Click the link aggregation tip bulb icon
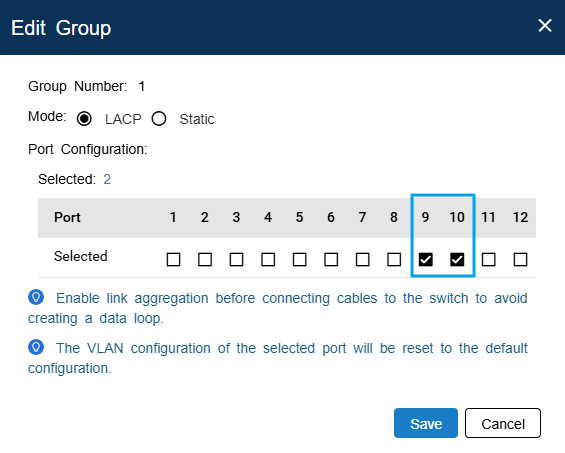The height and width of the screenshot is (453, 565). [x=36, y=297]
